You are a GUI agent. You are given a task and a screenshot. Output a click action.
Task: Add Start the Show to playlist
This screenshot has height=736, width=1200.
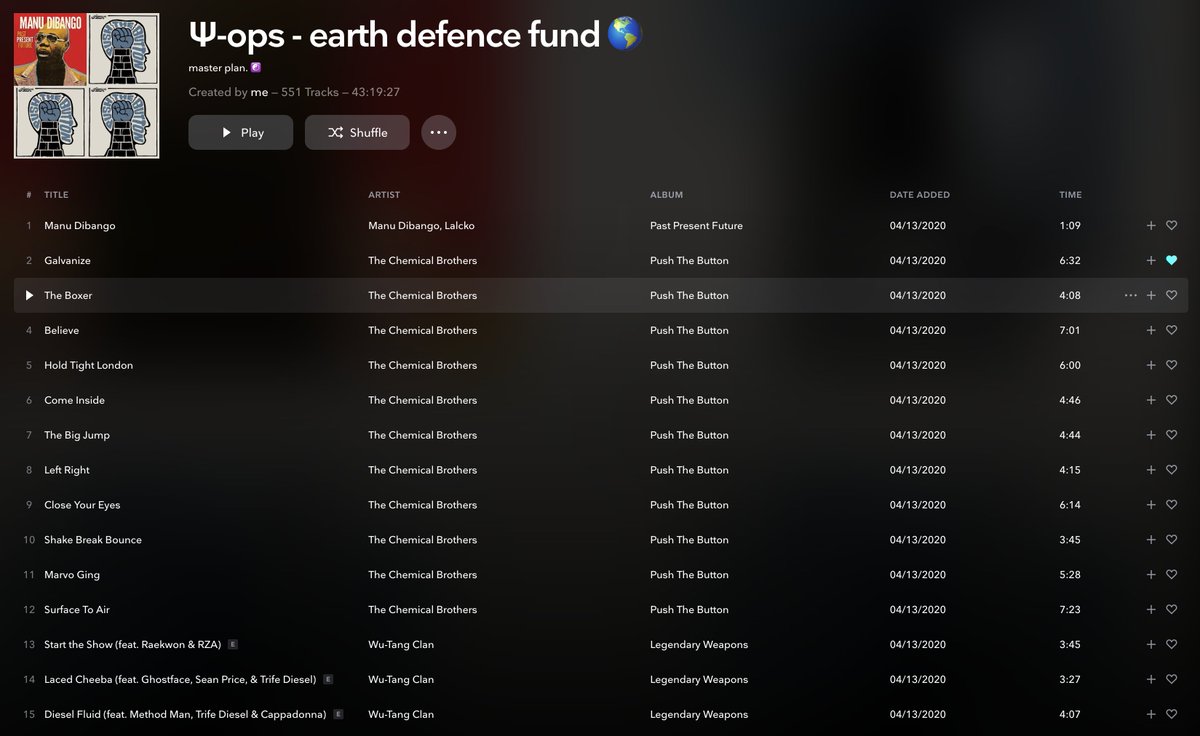1151,645
